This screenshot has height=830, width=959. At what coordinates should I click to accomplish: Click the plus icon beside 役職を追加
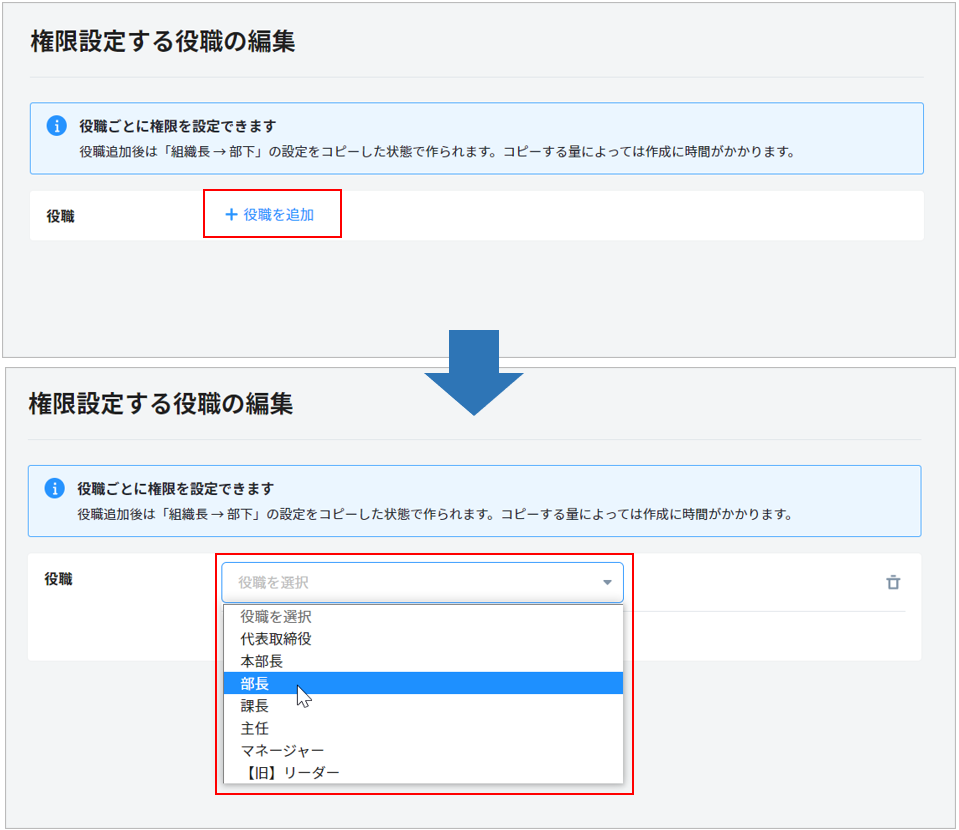(231, 214)
